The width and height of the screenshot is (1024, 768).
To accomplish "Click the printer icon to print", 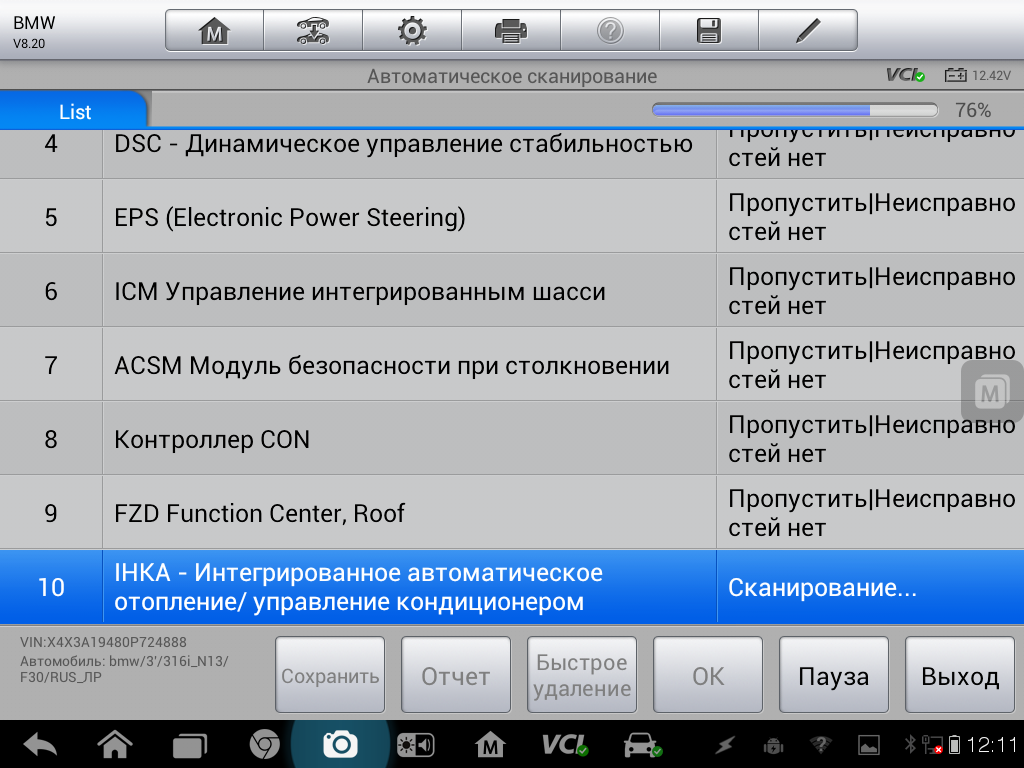I will click(510, 31).
